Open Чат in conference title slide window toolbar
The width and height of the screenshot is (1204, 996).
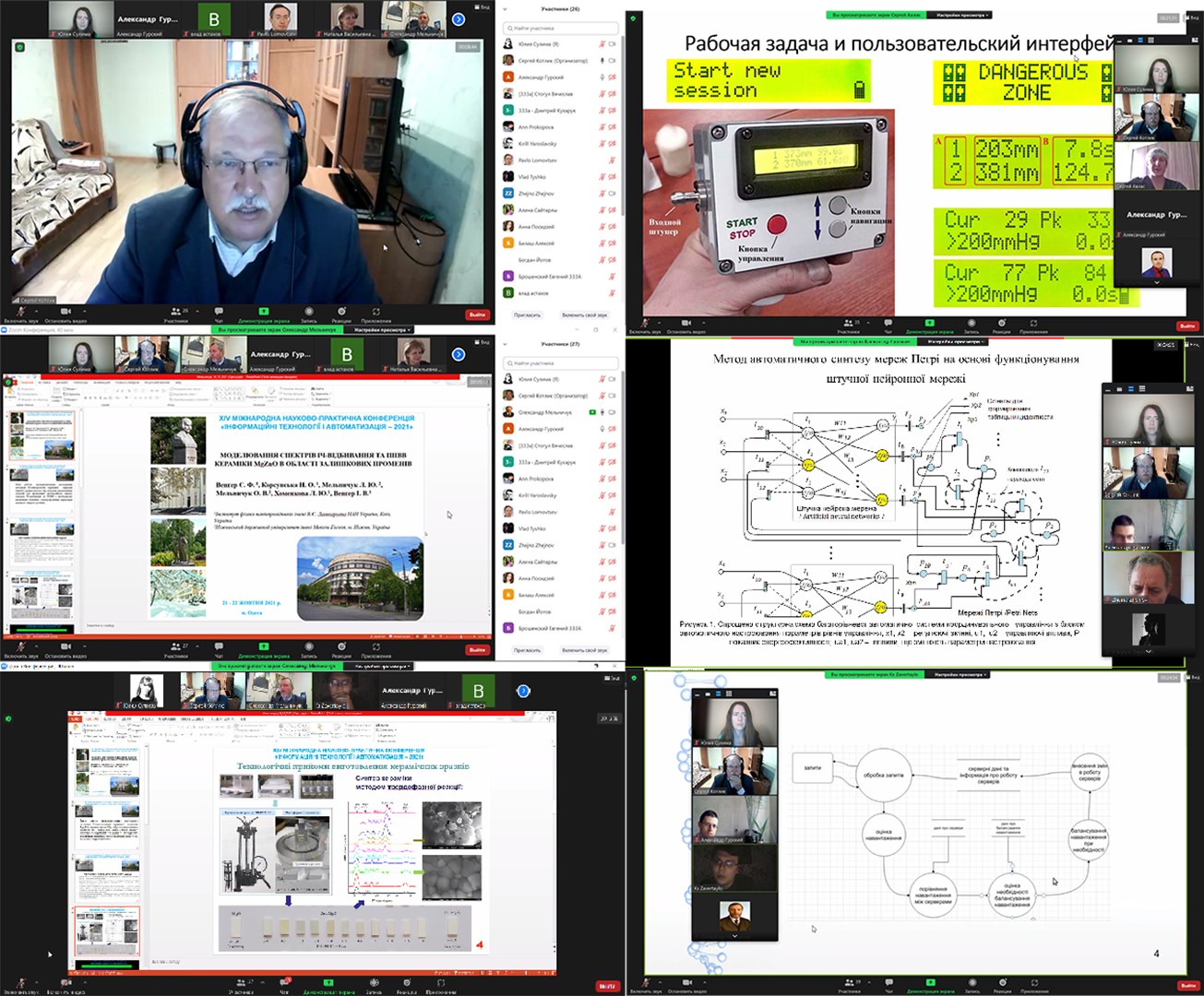coord(219,648)
